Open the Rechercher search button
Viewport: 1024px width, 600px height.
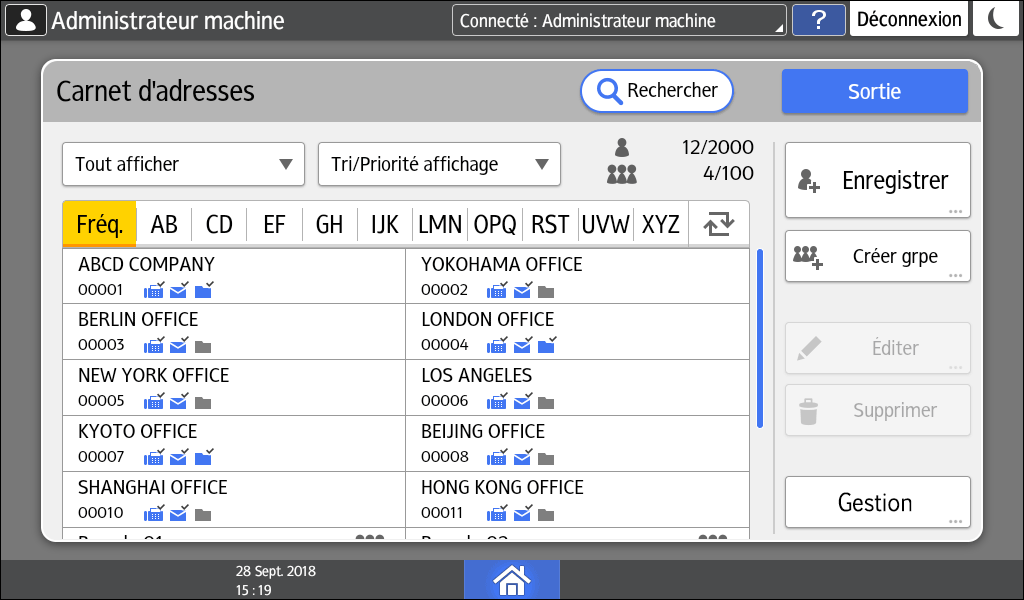657,91
